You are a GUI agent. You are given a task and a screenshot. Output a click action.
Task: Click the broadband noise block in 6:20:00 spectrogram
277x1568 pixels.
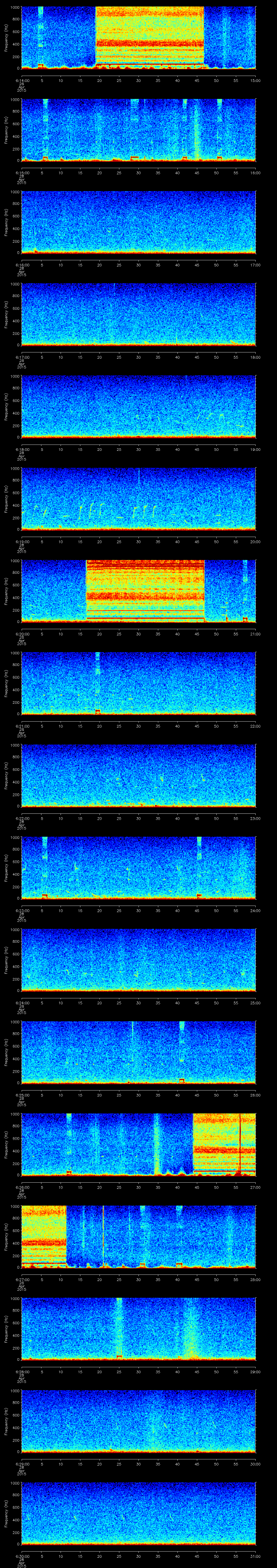tap(145, 590)
